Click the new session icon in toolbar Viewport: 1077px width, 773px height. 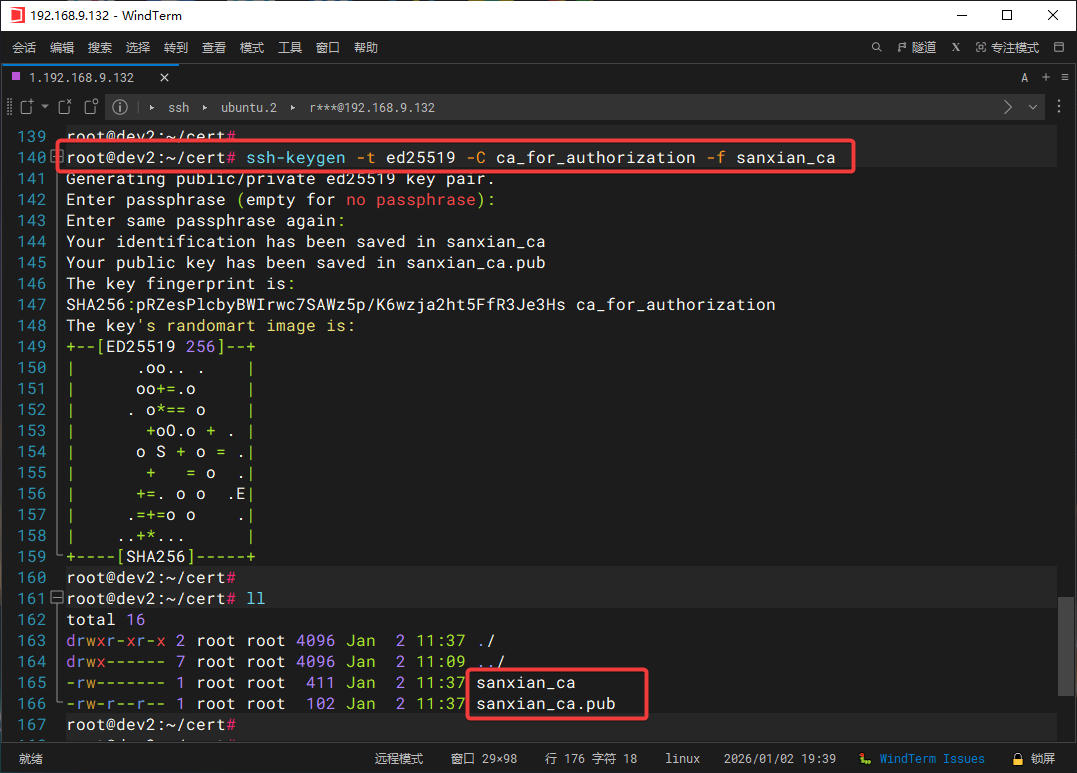pos(26,107)
